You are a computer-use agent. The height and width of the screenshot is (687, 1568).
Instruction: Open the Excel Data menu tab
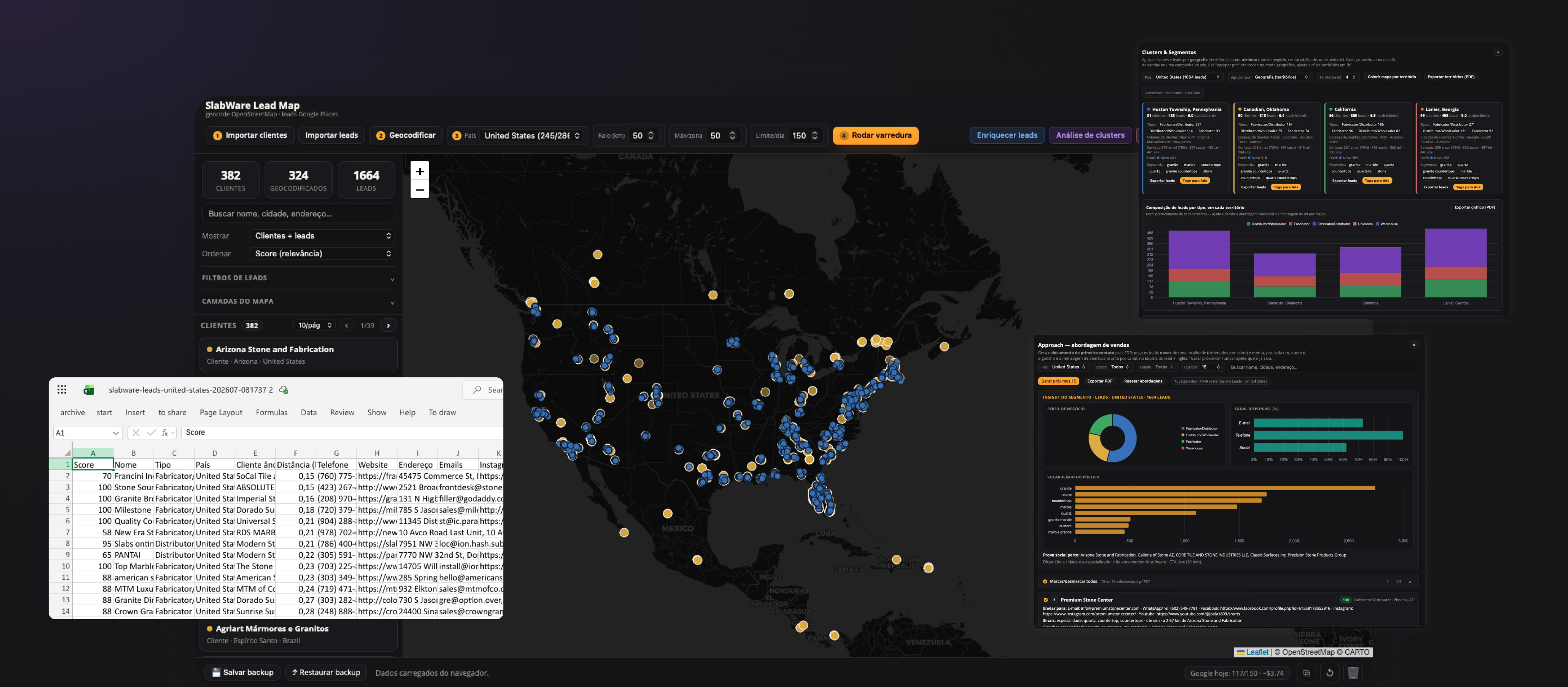click(x=308, y=413)
